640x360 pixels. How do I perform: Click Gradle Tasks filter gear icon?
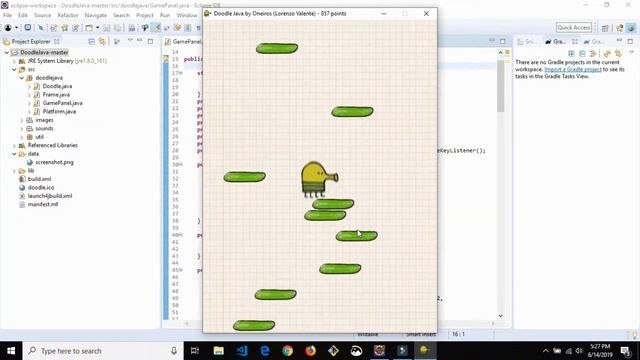click(618, 53)
